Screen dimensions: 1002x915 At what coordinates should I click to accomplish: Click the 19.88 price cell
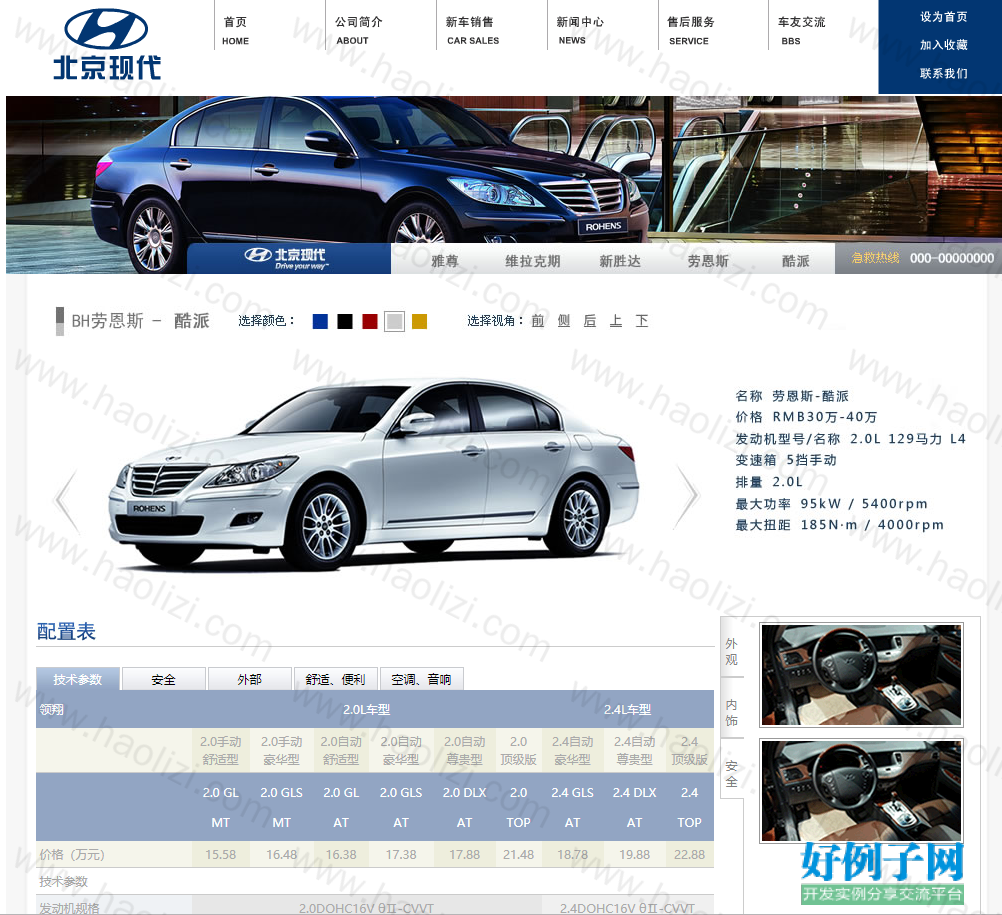click(x=634, y=854)
